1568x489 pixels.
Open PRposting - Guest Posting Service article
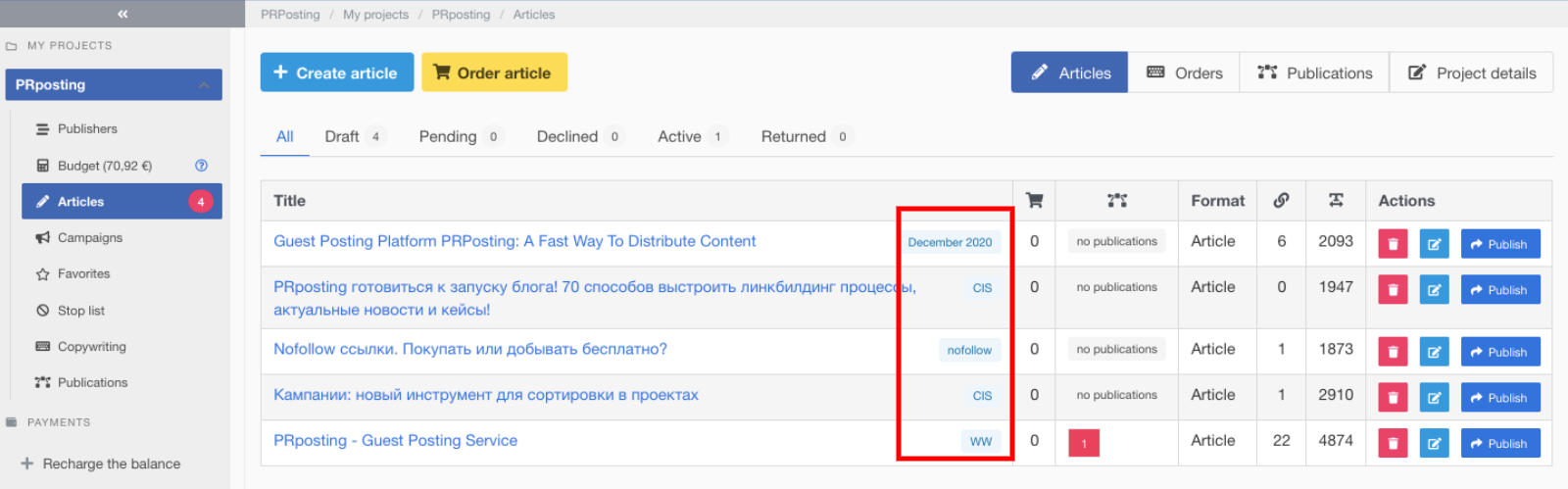coord(395,441)
